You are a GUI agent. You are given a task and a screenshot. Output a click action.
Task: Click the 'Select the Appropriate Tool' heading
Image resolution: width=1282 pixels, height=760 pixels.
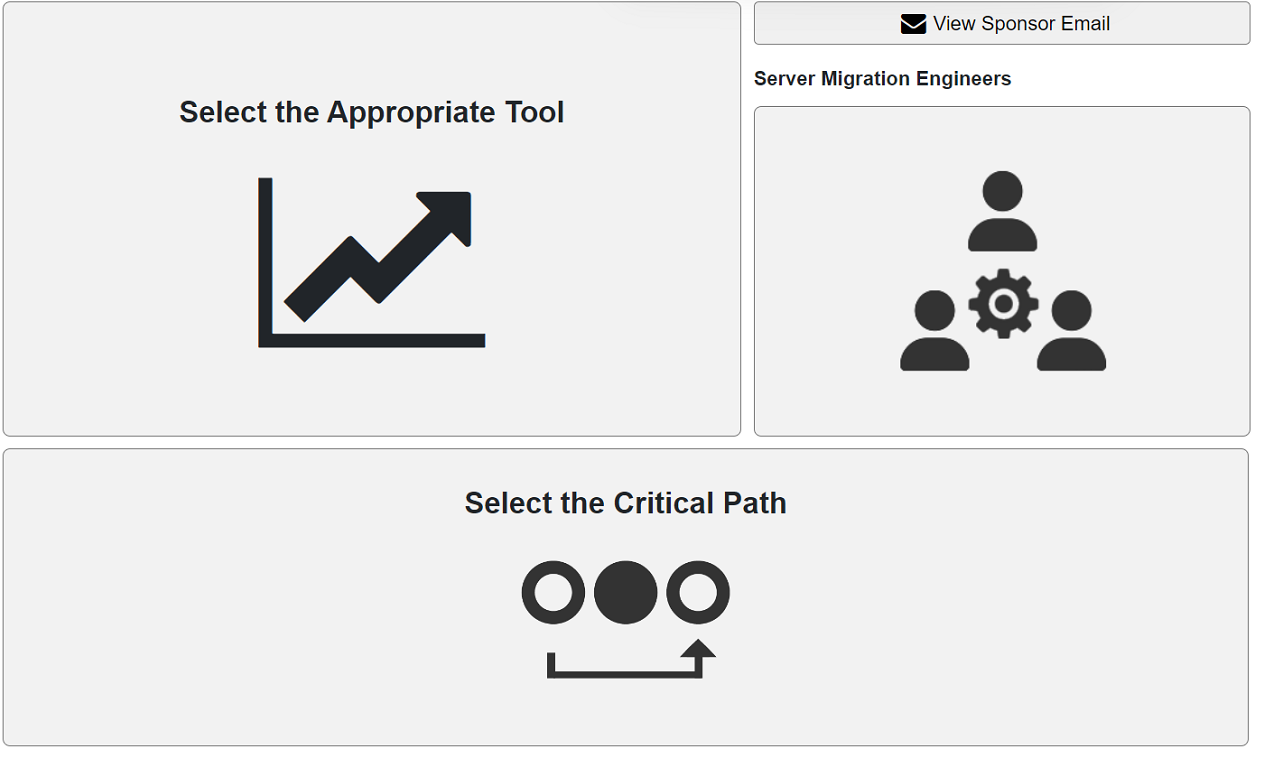tap(372, 112)
